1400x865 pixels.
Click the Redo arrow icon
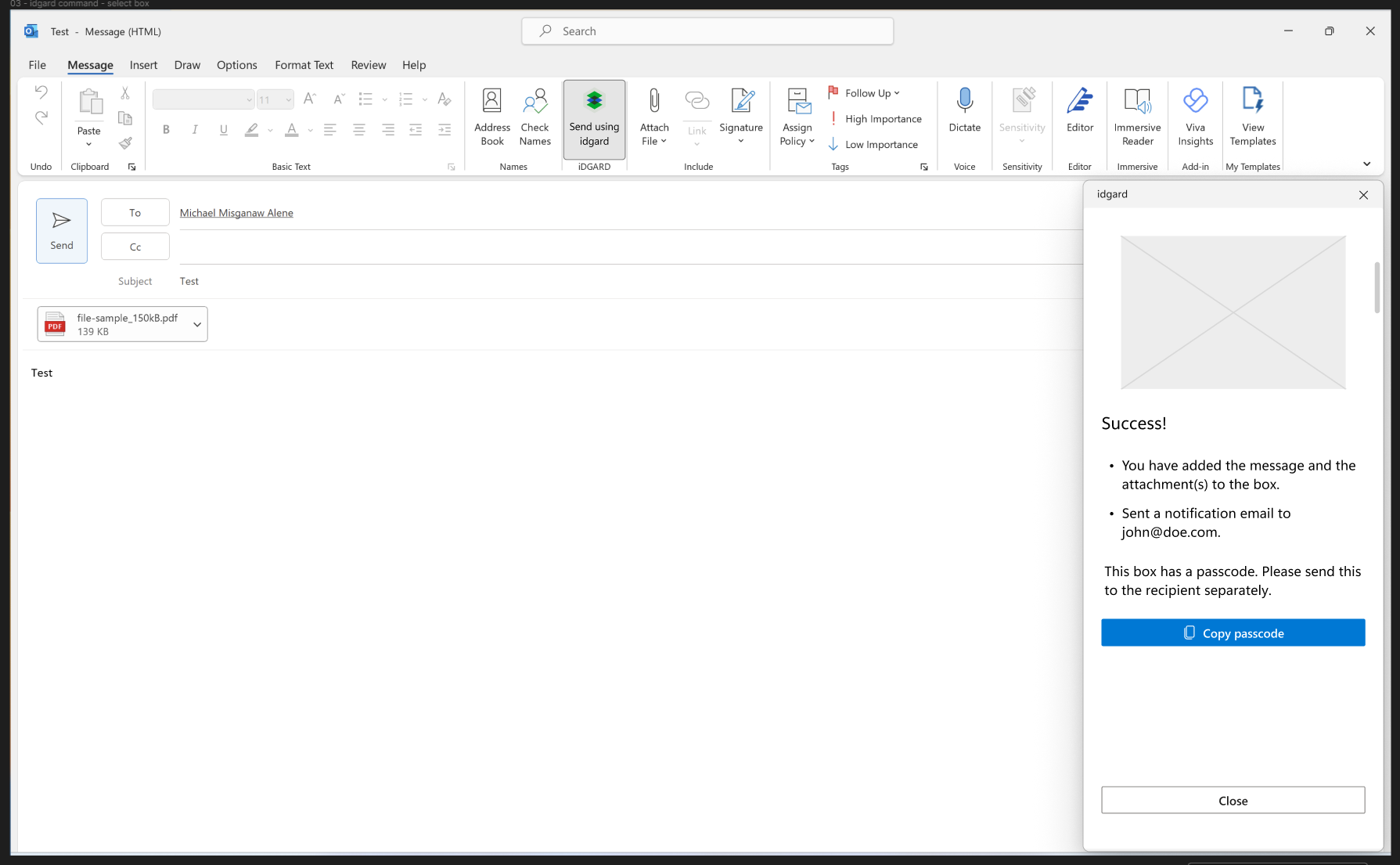tap(41, 117)
